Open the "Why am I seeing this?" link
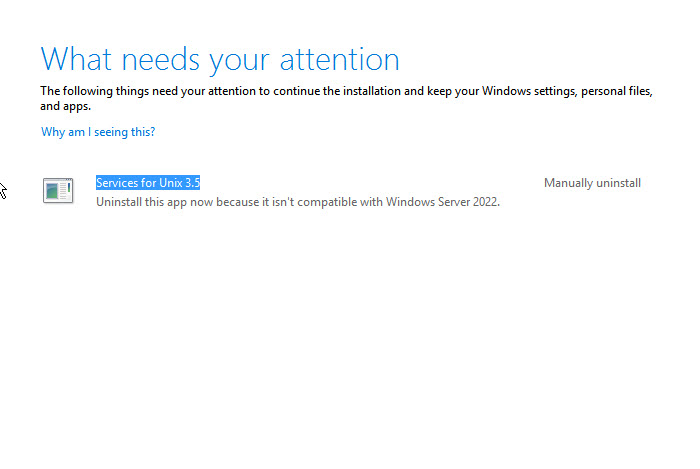Image resolution: width=700 pixels, height=469 pixels. 98,132
